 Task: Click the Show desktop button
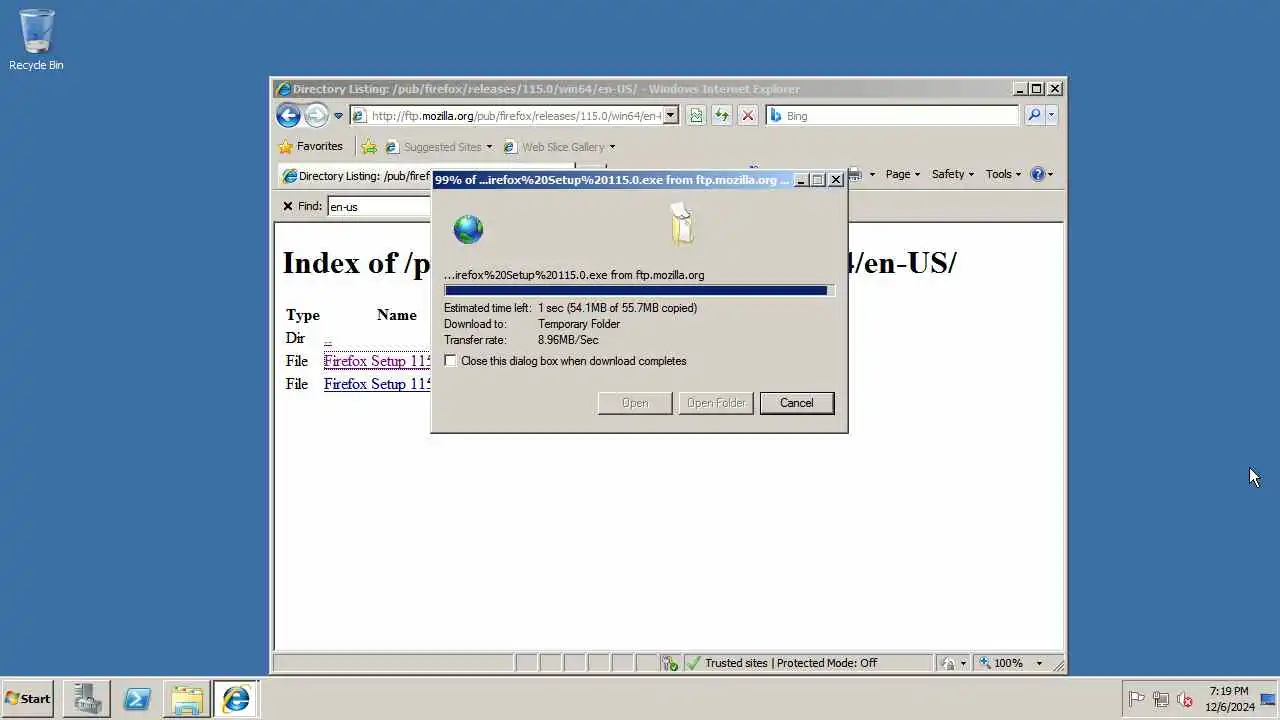pyautogui.click(x=1269, y=699)
